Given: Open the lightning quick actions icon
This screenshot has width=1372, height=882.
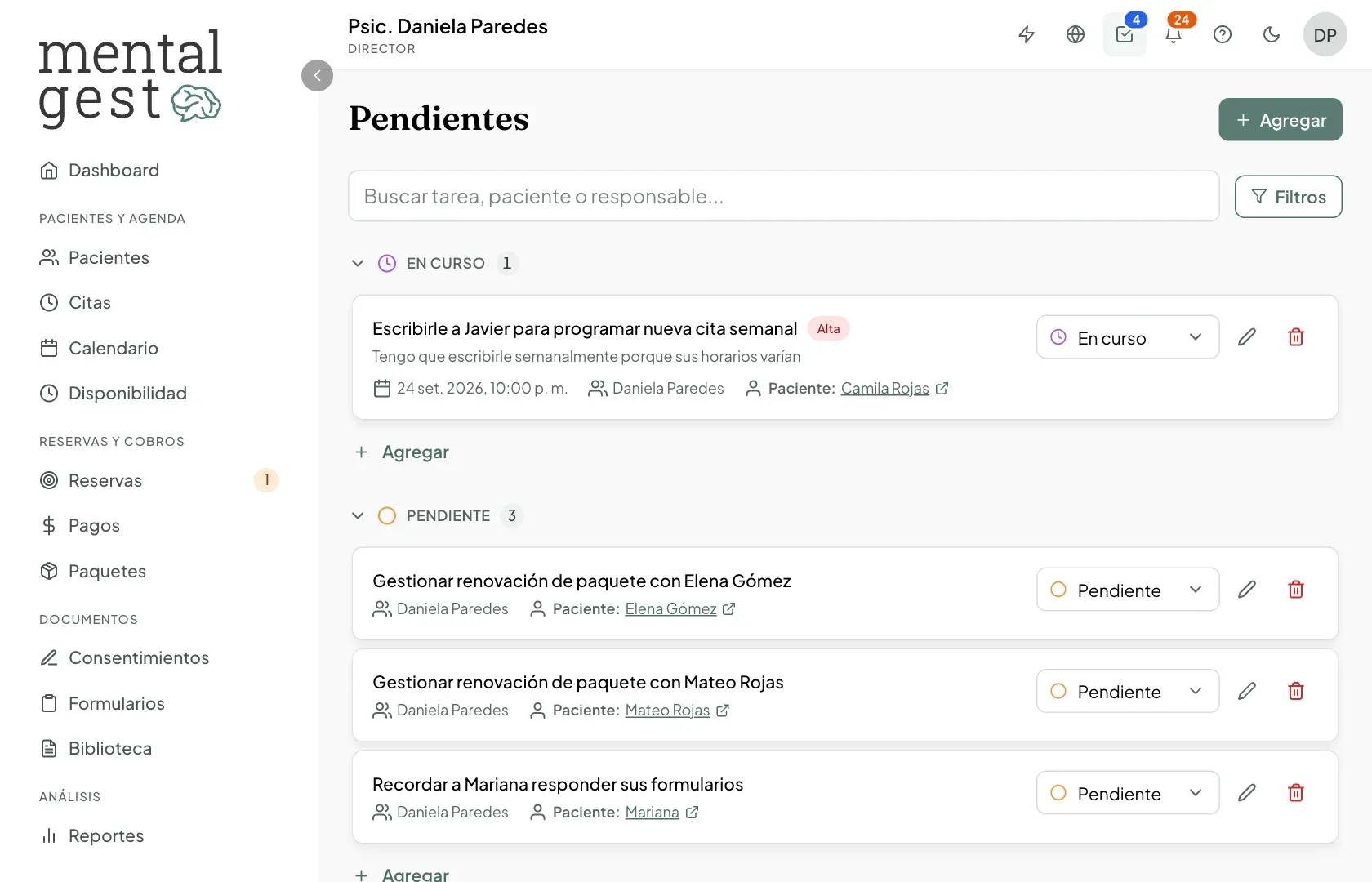Looking at the screenshot, I should [x=1027, y=34].
